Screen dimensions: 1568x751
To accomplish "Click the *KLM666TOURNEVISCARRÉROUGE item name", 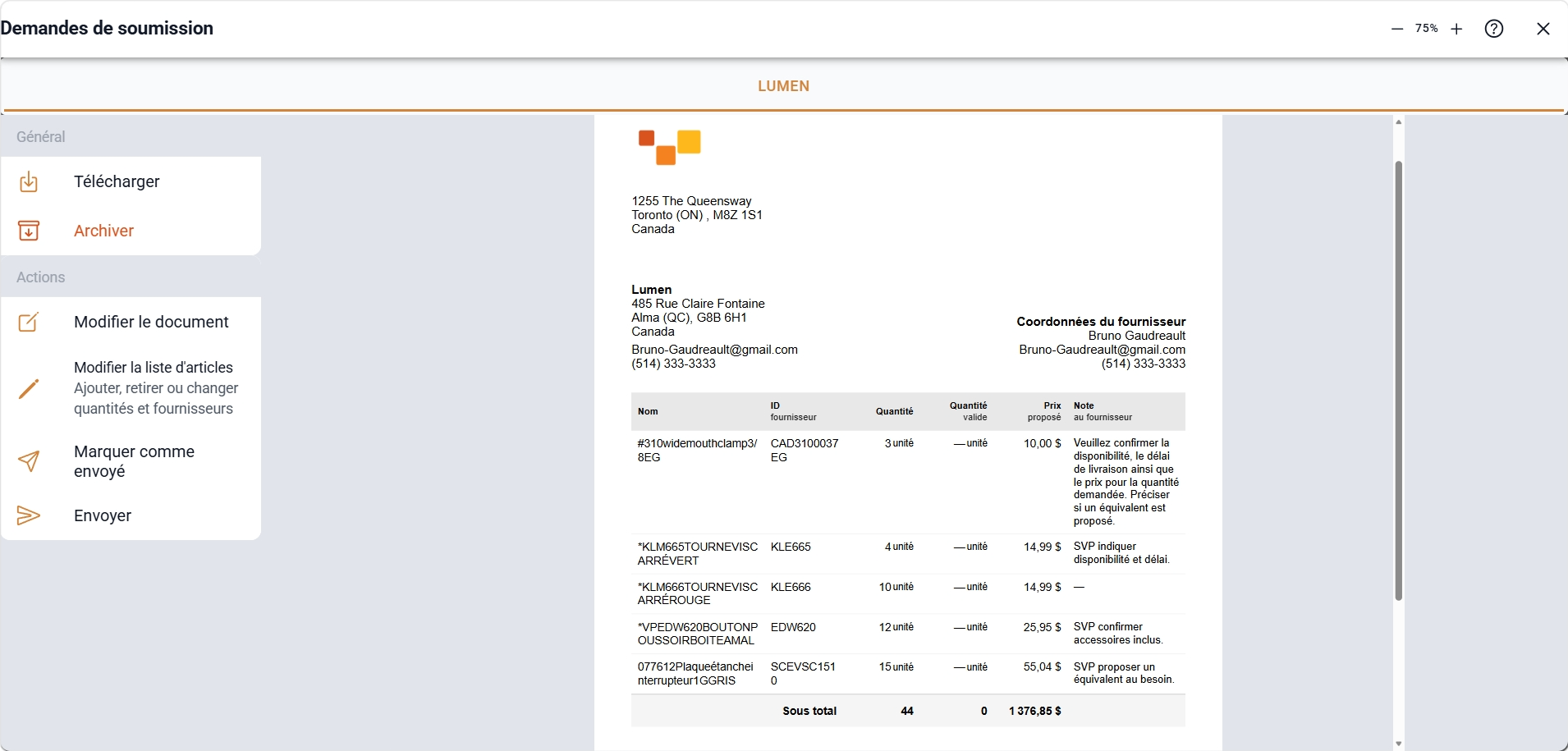I will pos(697,593).
